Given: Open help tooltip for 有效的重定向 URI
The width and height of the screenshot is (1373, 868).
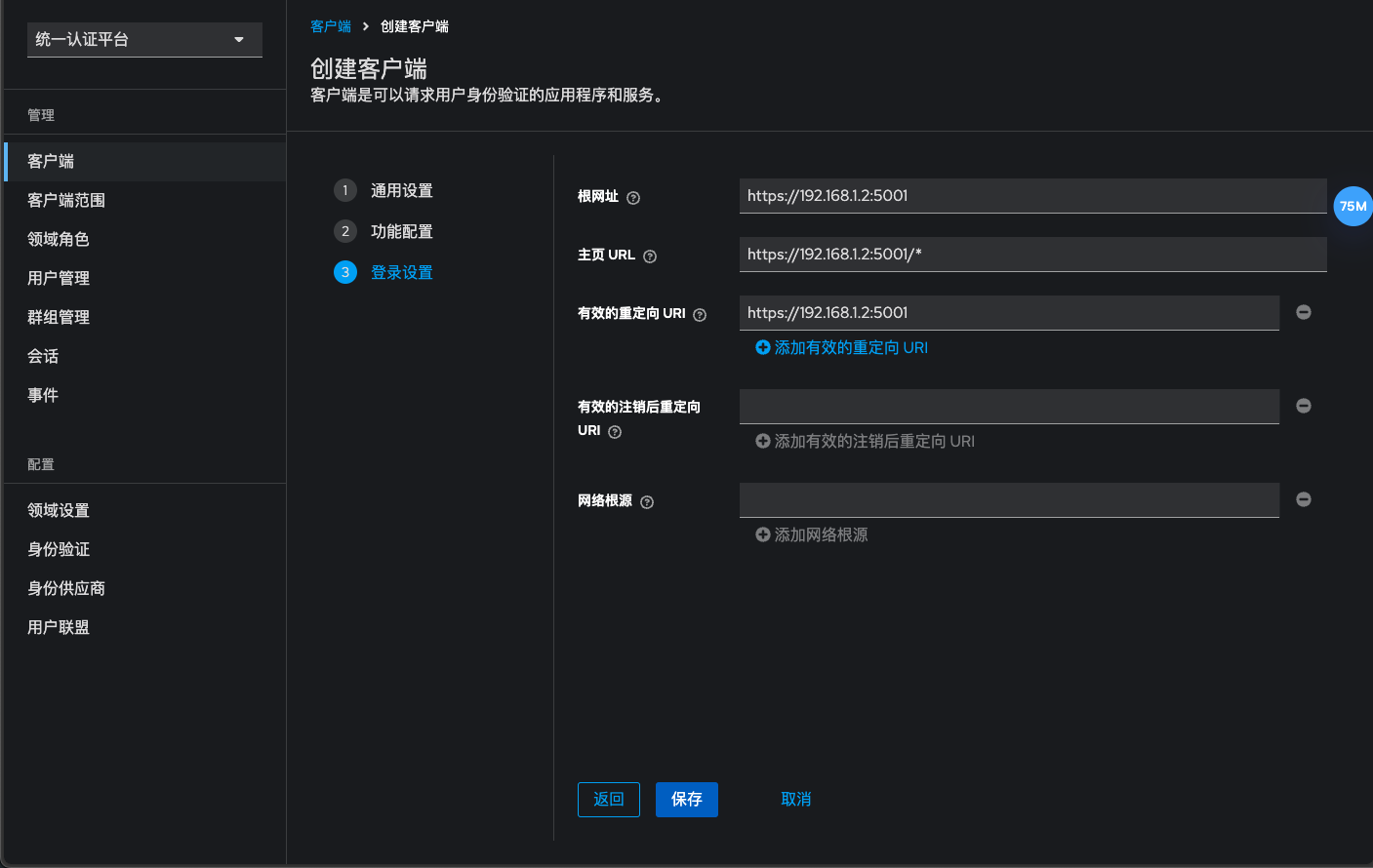Looking at the screenshot, I should [700, 315].
